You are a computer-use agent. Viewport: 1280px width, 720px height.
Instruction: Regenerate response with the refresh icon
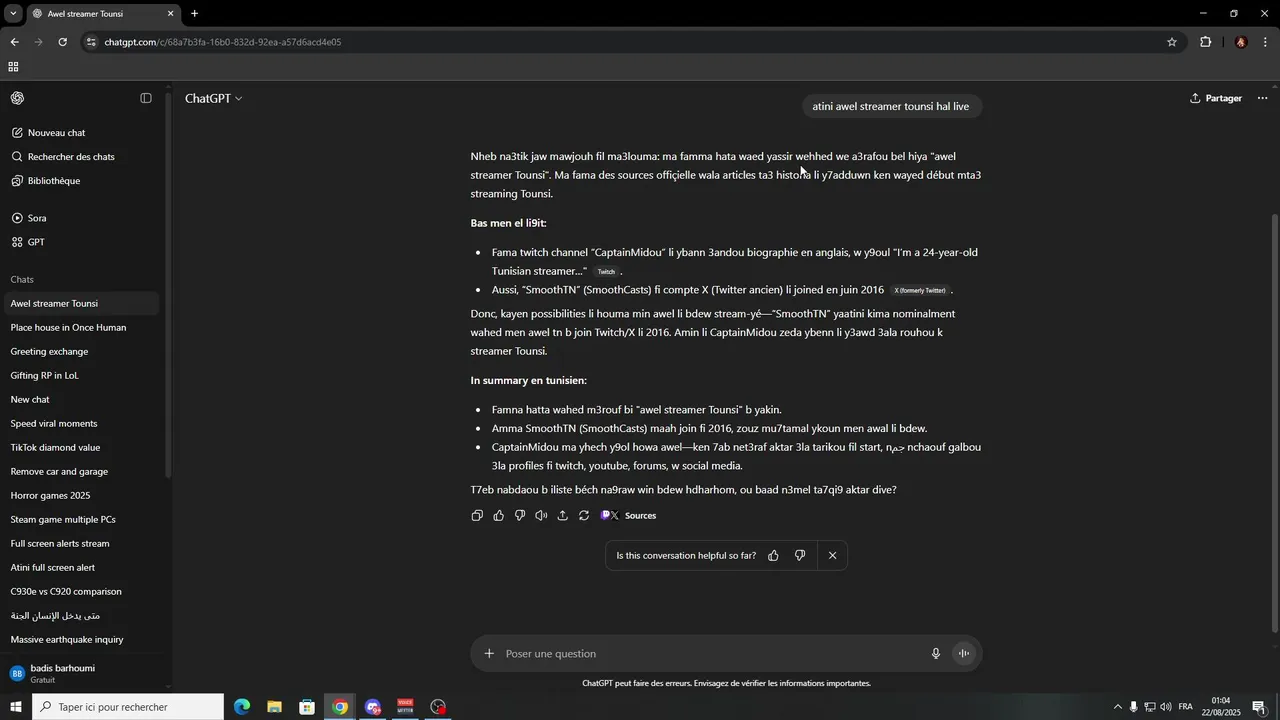point(584,516)
